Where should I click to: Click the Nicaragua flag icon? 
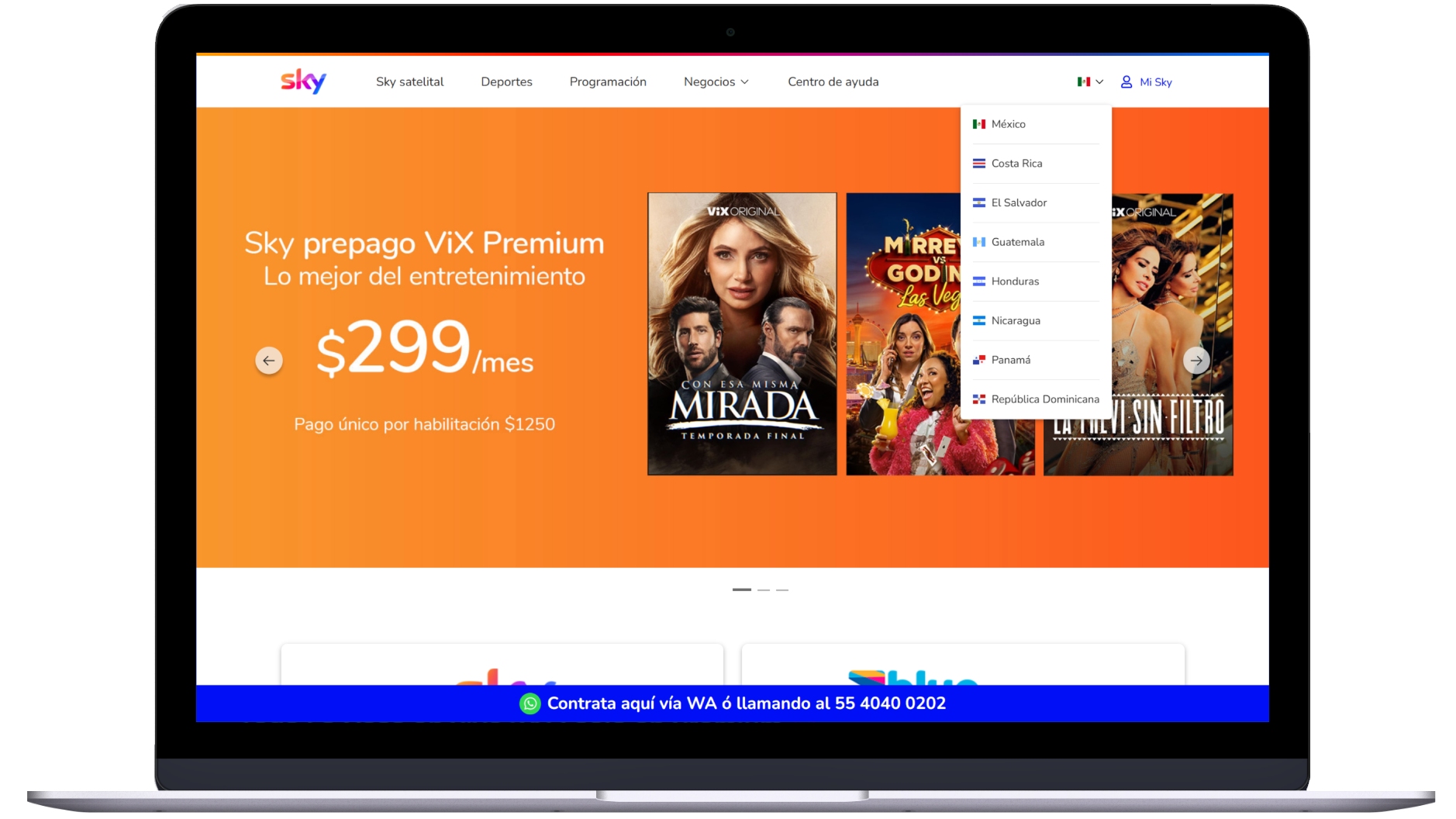[x=979, y=321]
